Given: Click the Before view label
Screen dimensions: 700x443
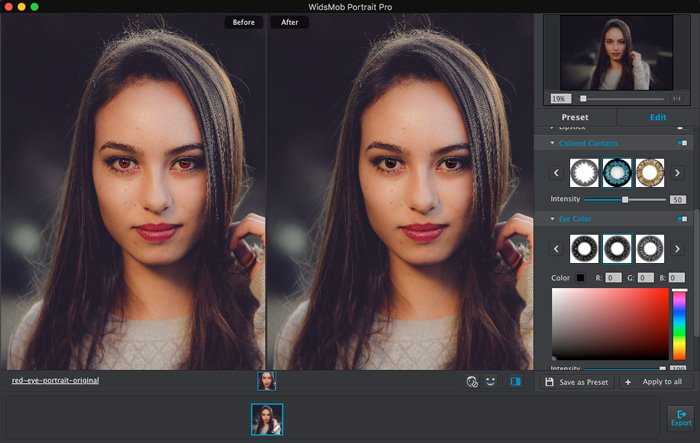Looking at the screenshot, I should coord(244,22).
